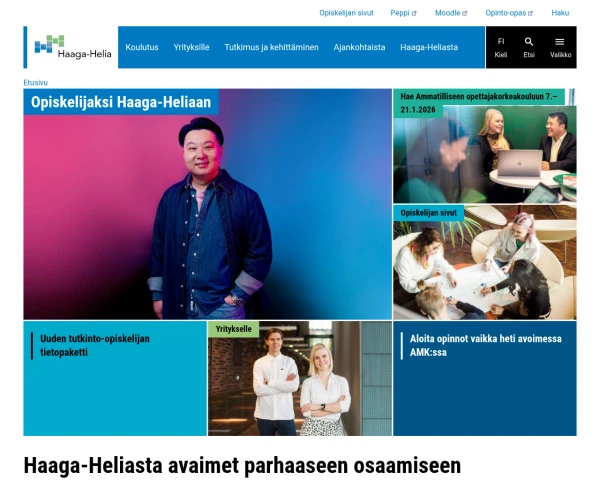Open the FI Kieli language selector
The height and width of the screenshot is (480, 600).
501,47
